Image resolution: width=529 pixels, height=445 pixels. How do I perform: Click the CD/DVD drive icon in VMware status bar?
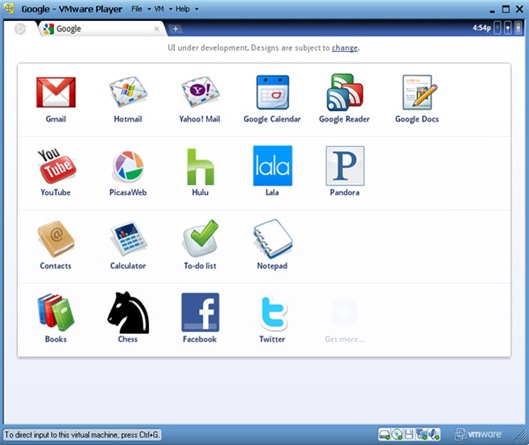pos(397,434)
